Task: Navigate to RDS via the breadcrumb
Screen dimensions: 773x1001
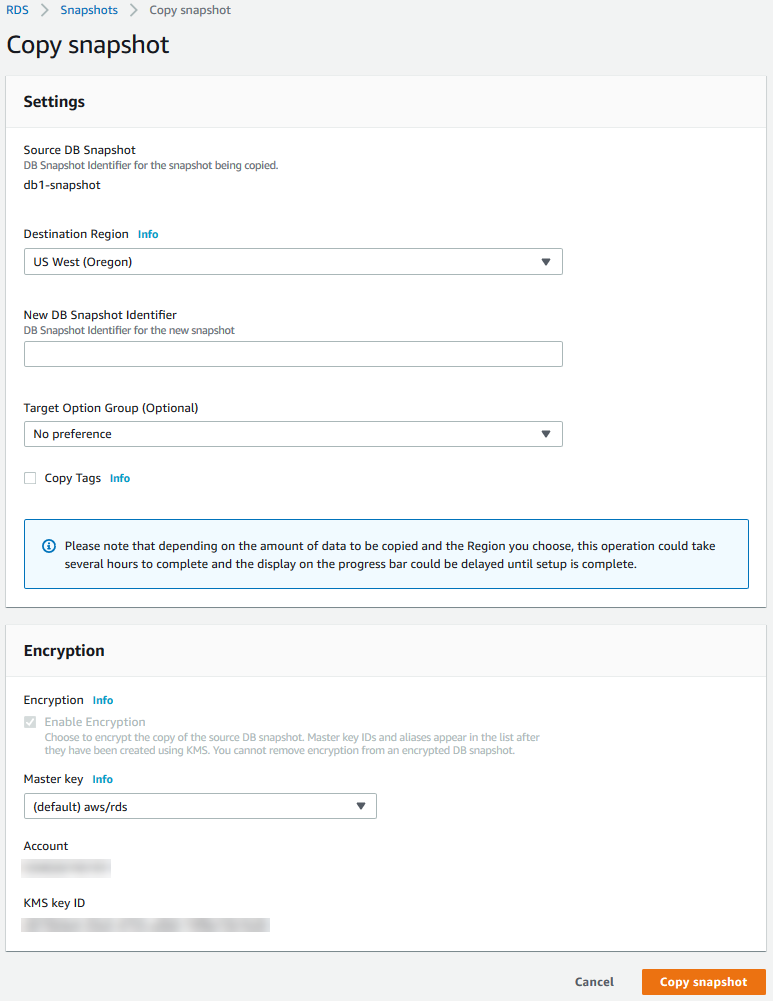Action: (18, 10)
